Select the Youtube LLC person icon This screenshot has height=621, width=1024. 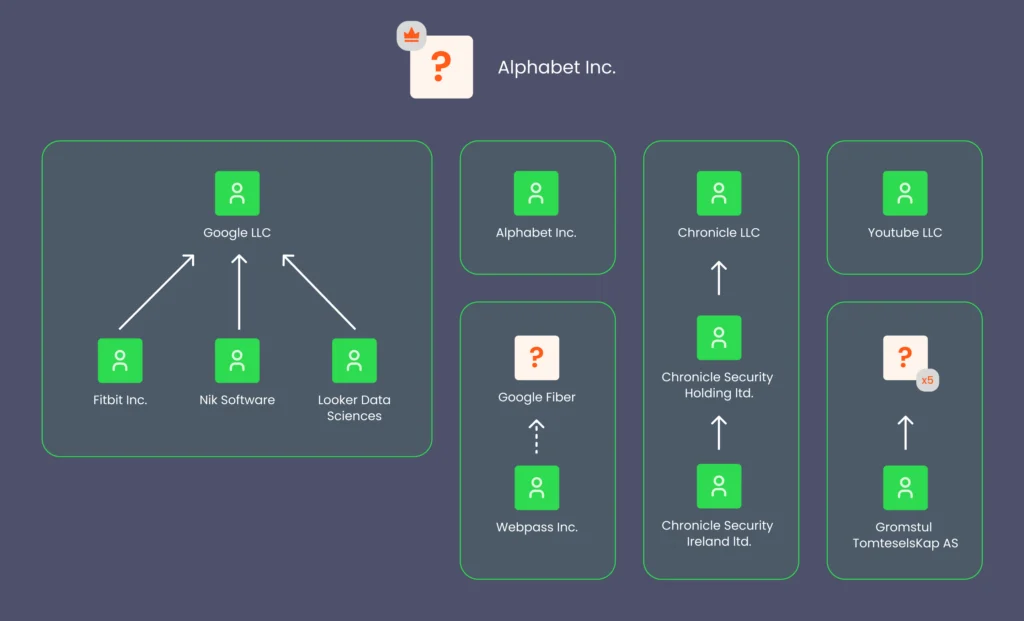click(904, 192)
